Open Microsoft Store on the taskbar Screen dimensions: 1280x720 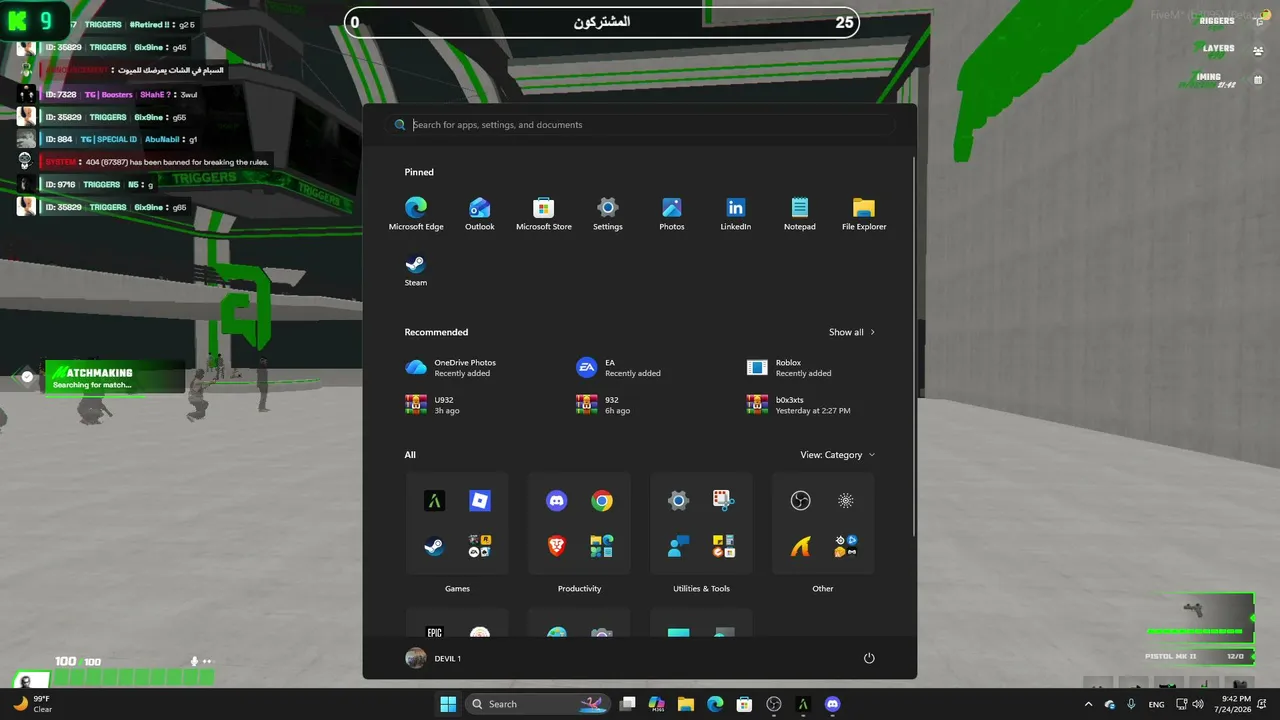(744, 704)
